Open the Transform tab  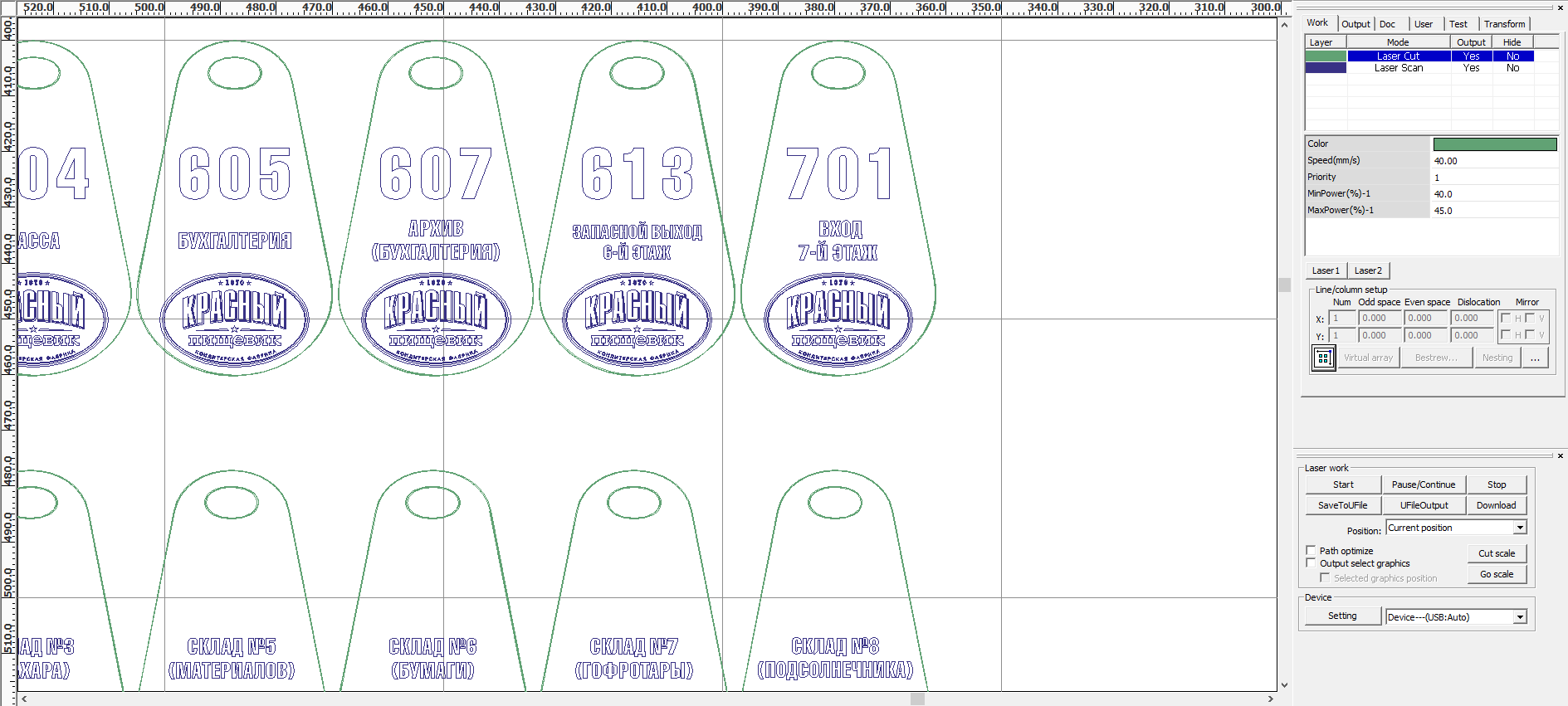pyautogui.click(x=1504, y=24)
